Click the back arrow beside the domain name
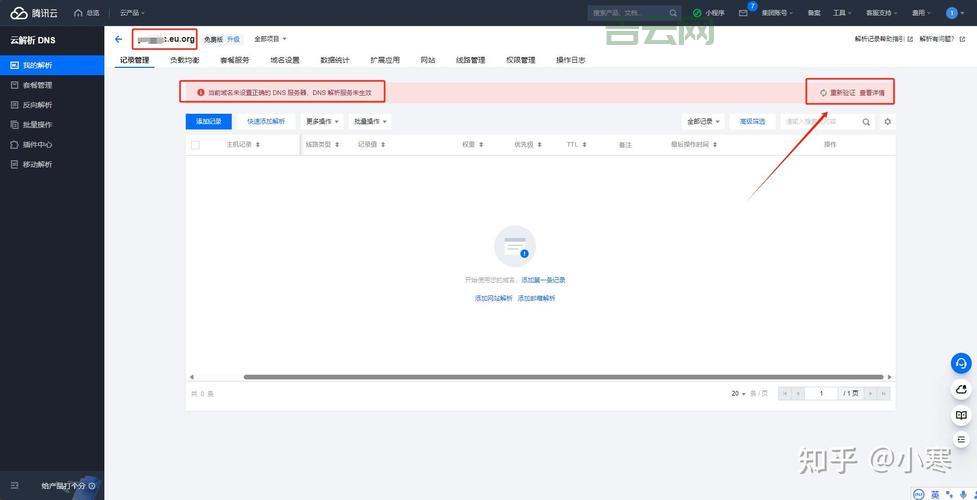This screenshot has height=500, width=977. click(119, 39)
